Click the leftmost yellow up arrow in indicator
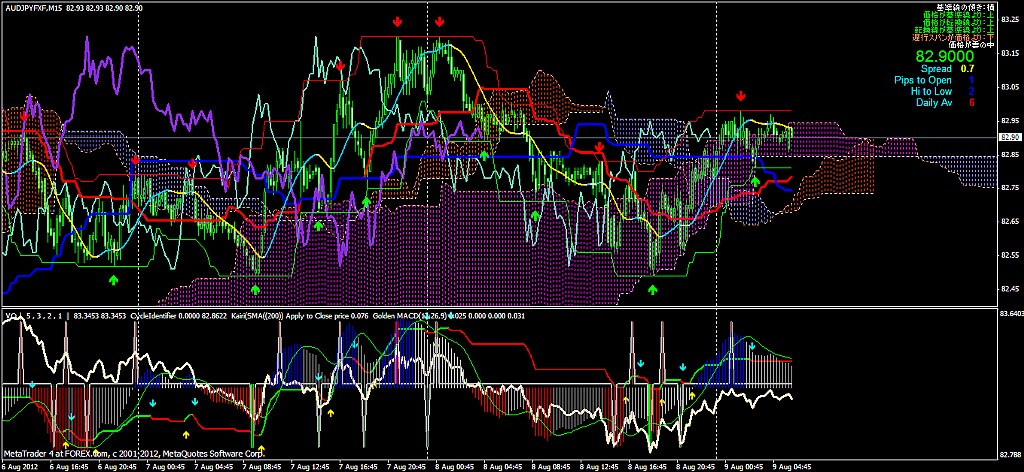This screenshot has height=472, width=1024. [x=66, y=441]
